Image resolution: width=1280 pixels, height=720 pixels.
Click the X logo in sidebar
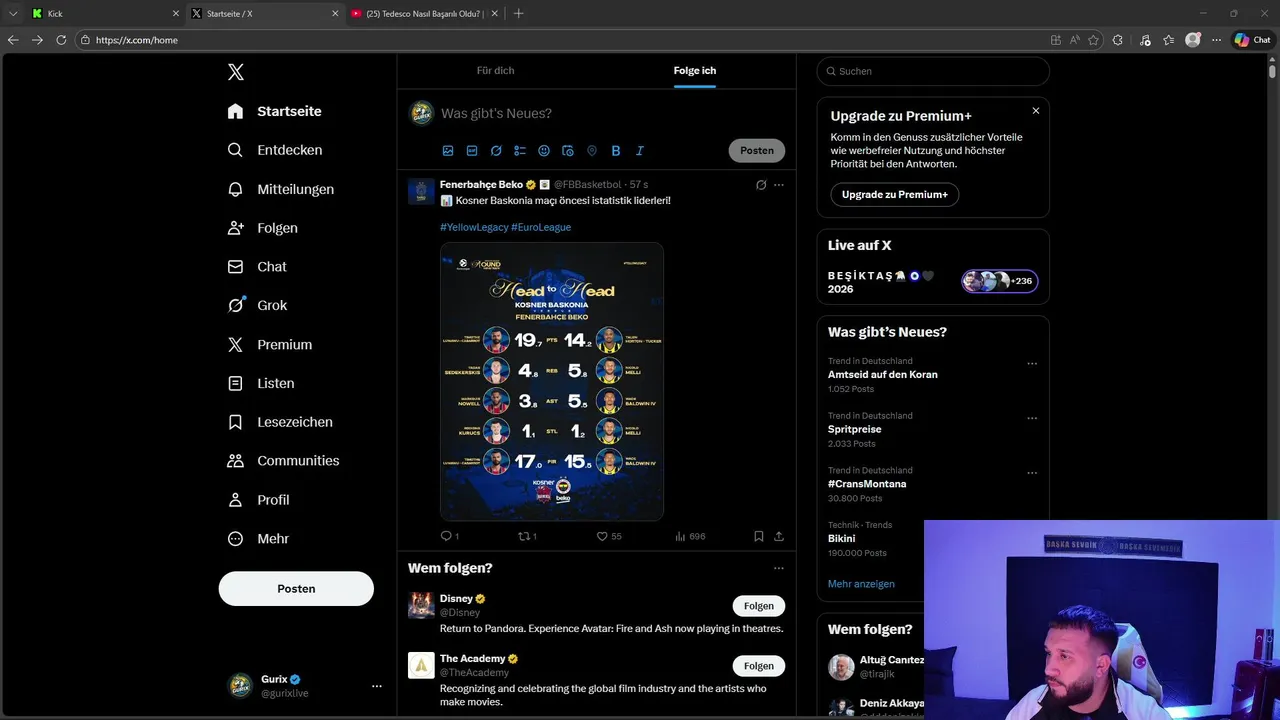236,72
